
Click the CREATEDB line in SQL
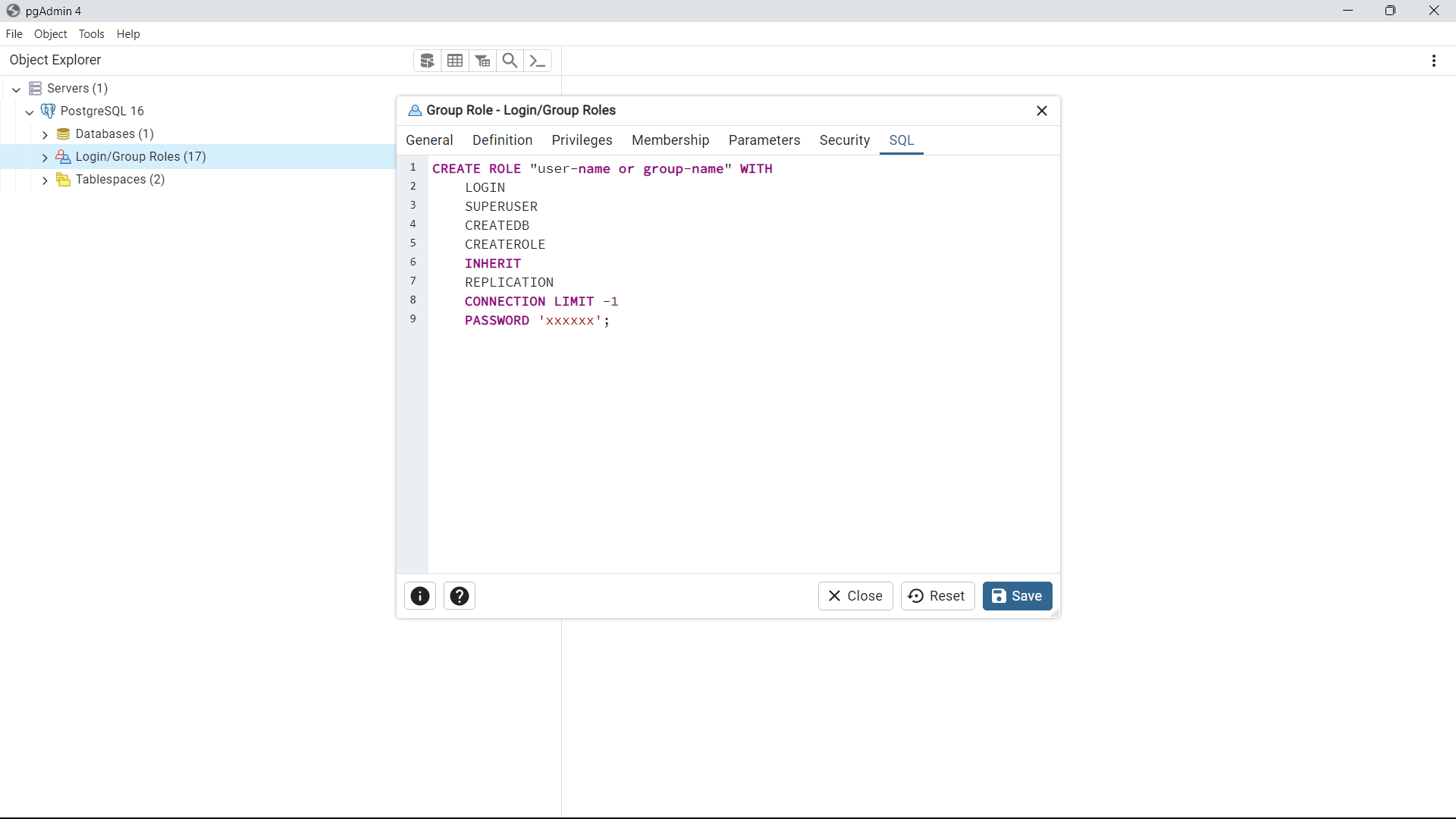coord(497,225)
